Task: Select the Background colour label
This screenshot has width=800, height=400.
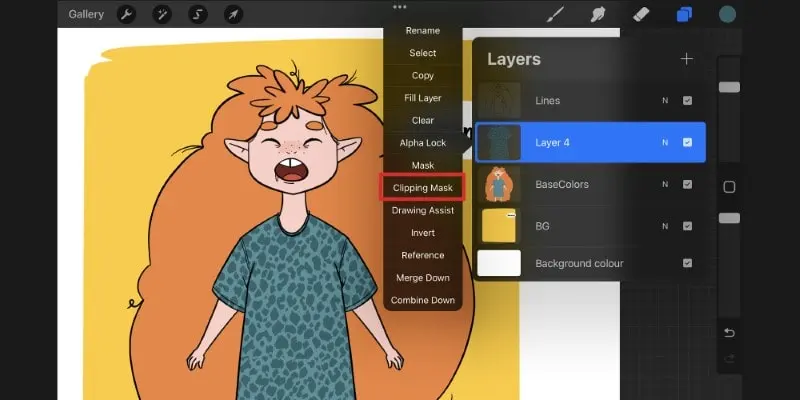Action: (x=579, y=263)
